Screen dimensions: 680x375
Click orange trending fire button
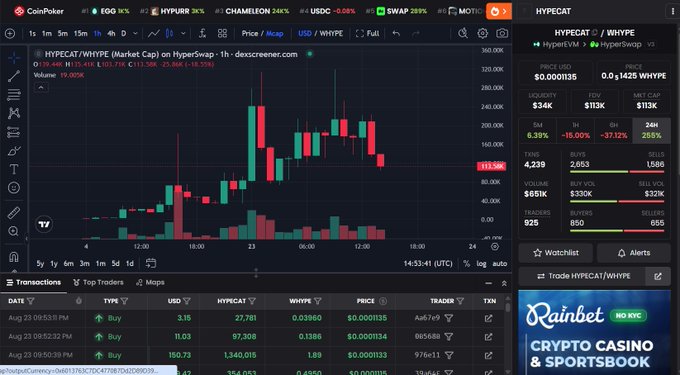pyautogui.click(x=499, y=11)
